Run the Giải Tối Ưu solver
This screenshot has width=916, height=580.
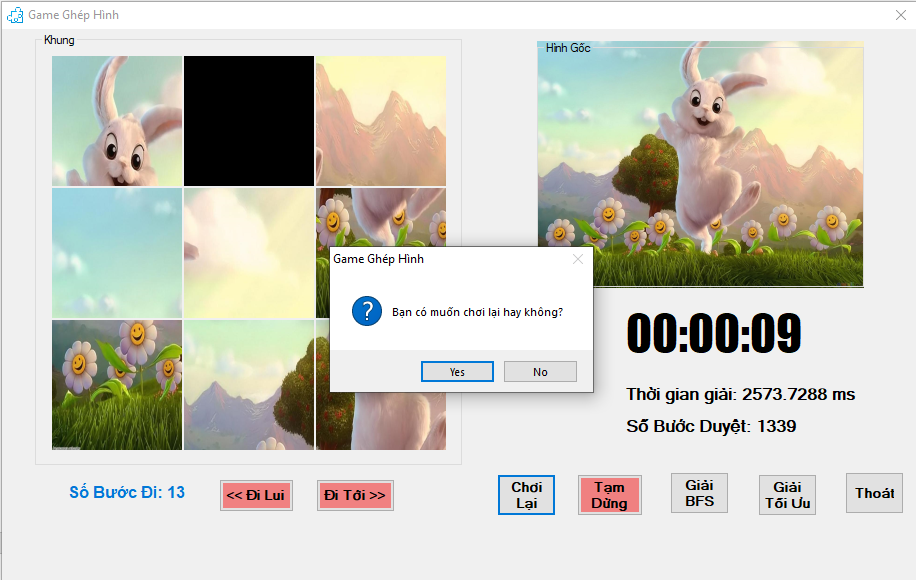[x=787, y=495]
